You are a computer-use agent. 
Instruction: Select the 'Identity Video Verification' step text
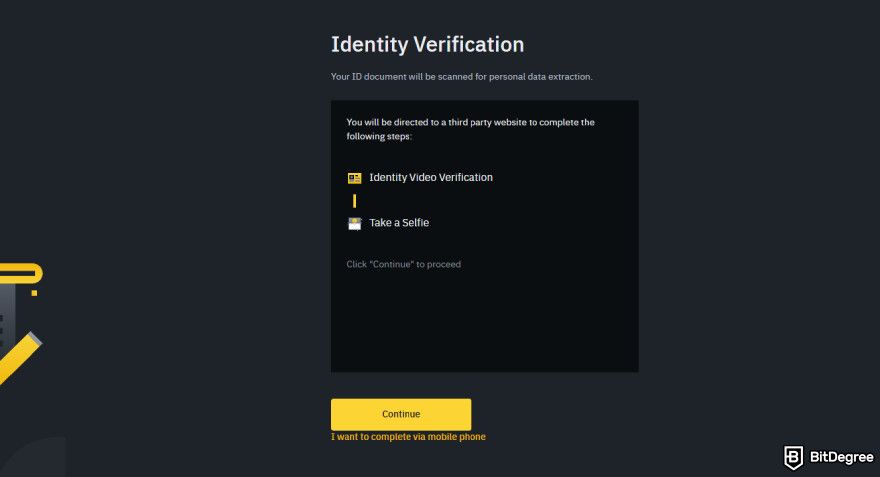click(x=431, y=177)
